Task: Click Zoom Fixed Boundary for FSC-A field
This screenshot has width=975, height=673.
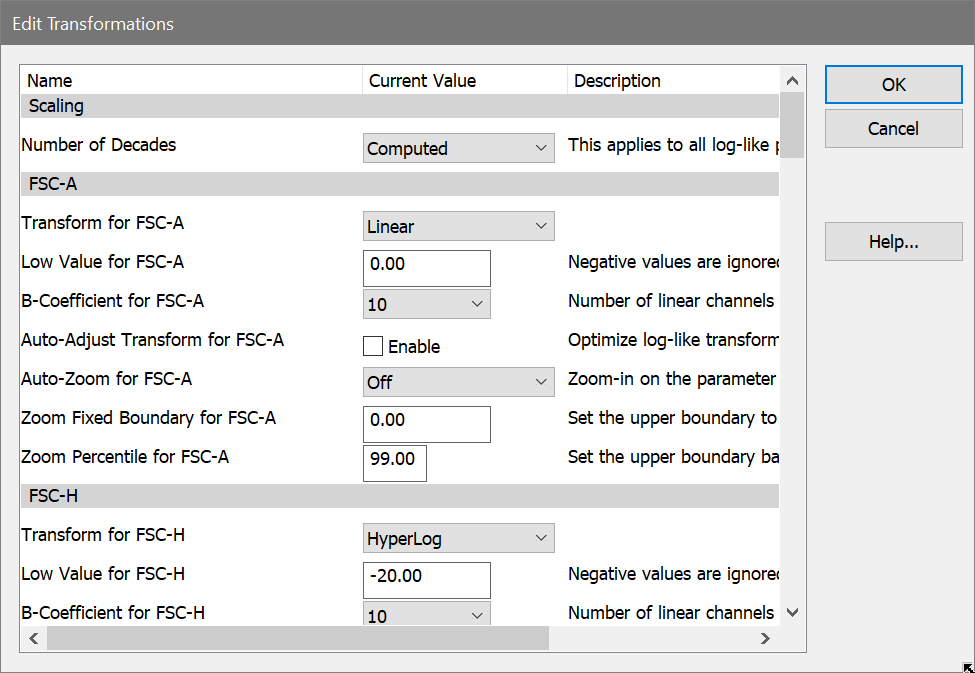Action: [x=427, y=424]
